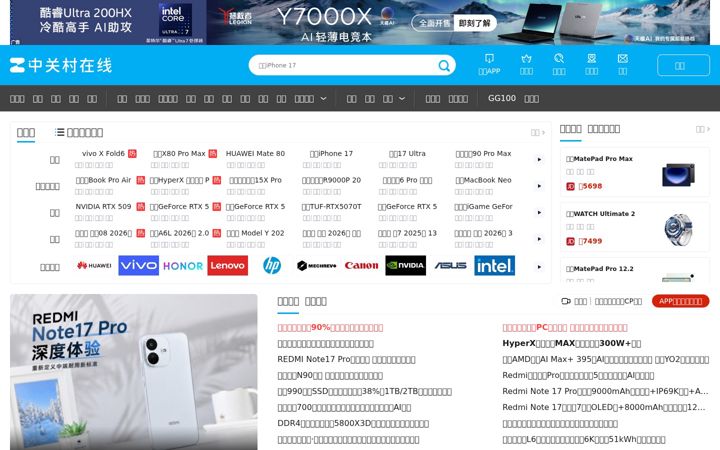Viewport: 720px width, 450px height.
Task: Open the intel brand logo
Action: 495,265
